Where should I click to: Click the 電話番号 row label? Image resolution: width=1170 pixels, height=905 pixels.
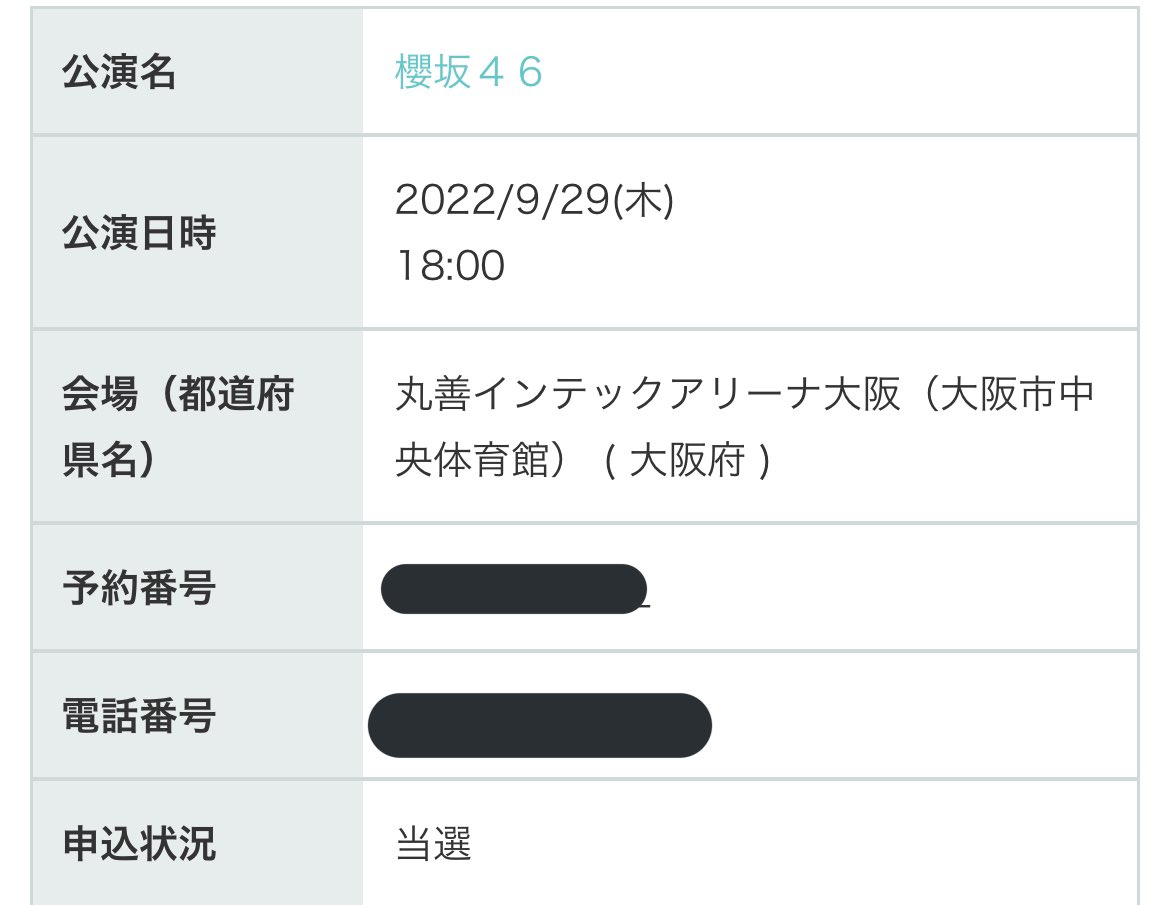click(139, 715)
